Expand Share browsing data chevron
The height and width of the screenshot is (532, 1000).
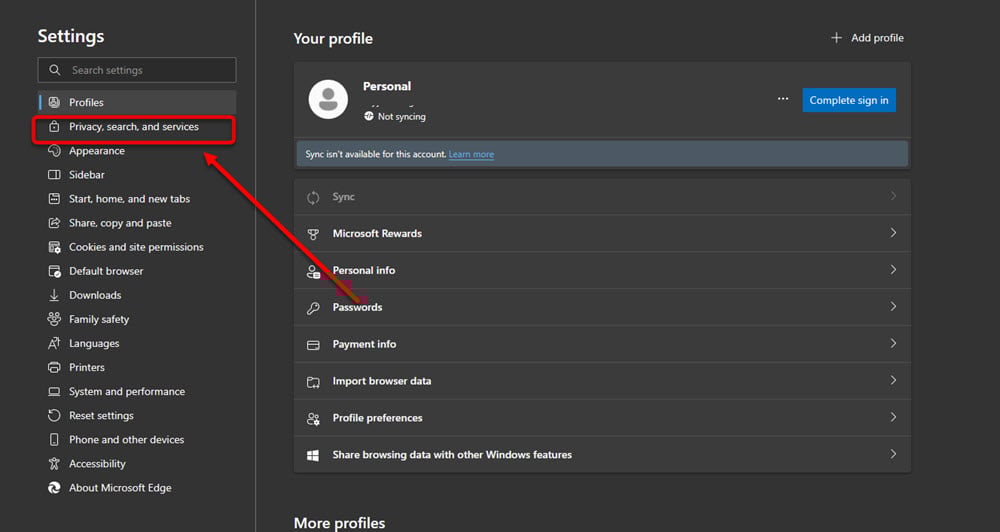tap(893, 454)
